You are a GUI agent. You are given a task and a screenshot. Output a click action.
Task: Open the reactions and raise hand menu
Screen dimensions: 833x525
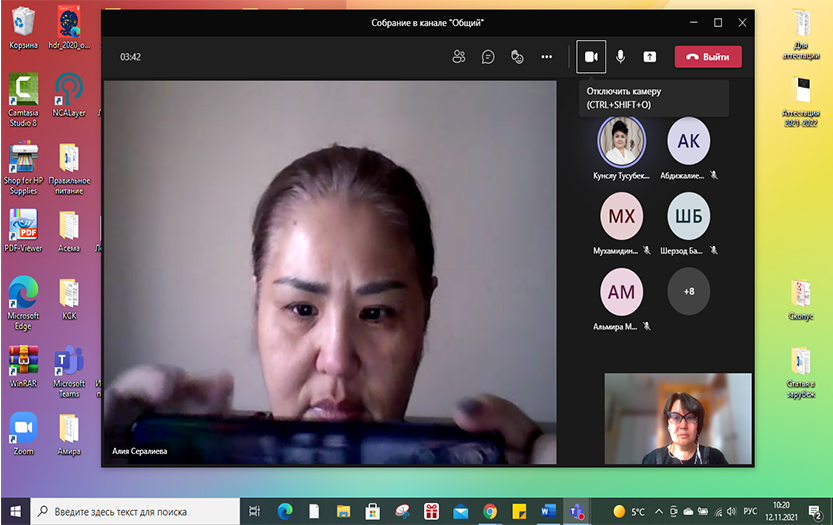tap(517, 57)
